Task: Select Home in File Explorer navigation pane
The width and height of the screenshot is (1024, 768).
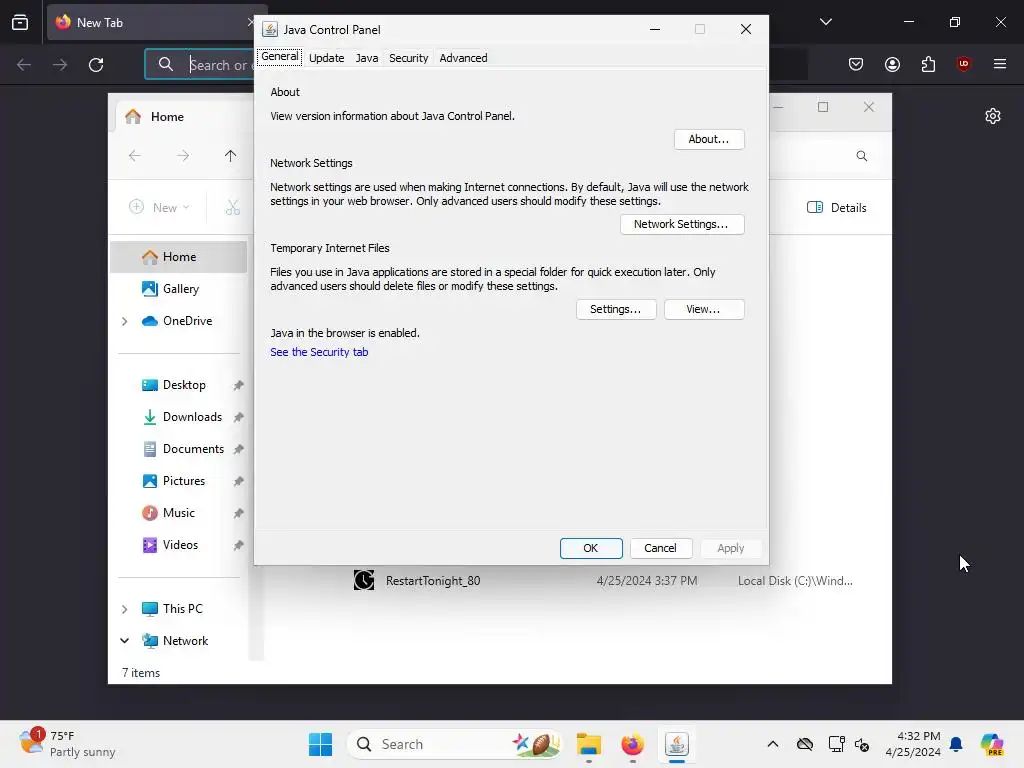Action: coord(178,257)
